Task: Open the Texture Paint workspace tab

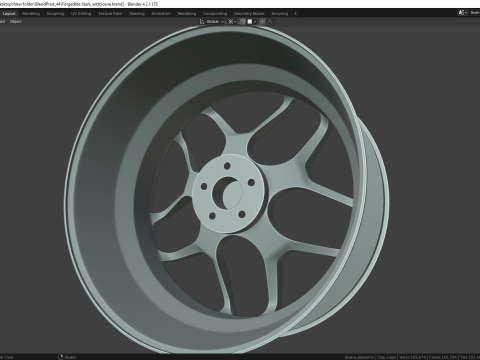Action: [x=110, y=14]
